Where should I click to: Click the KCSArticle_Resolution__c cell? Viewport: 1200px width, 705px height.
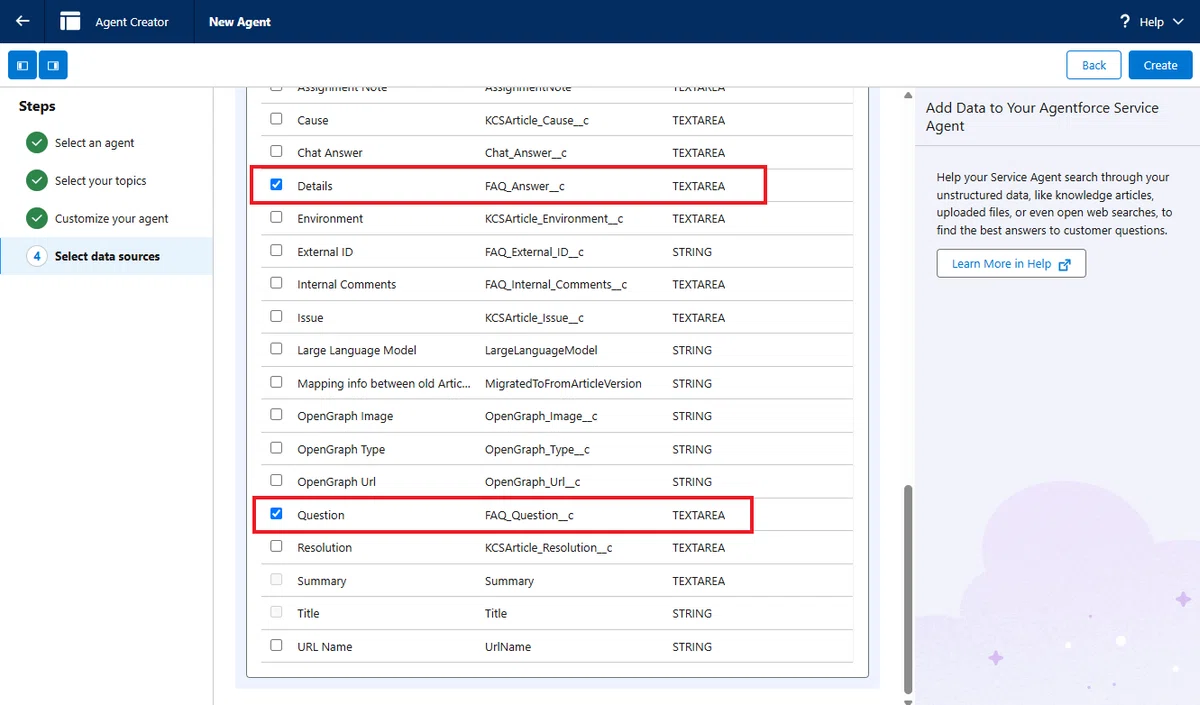549,548
